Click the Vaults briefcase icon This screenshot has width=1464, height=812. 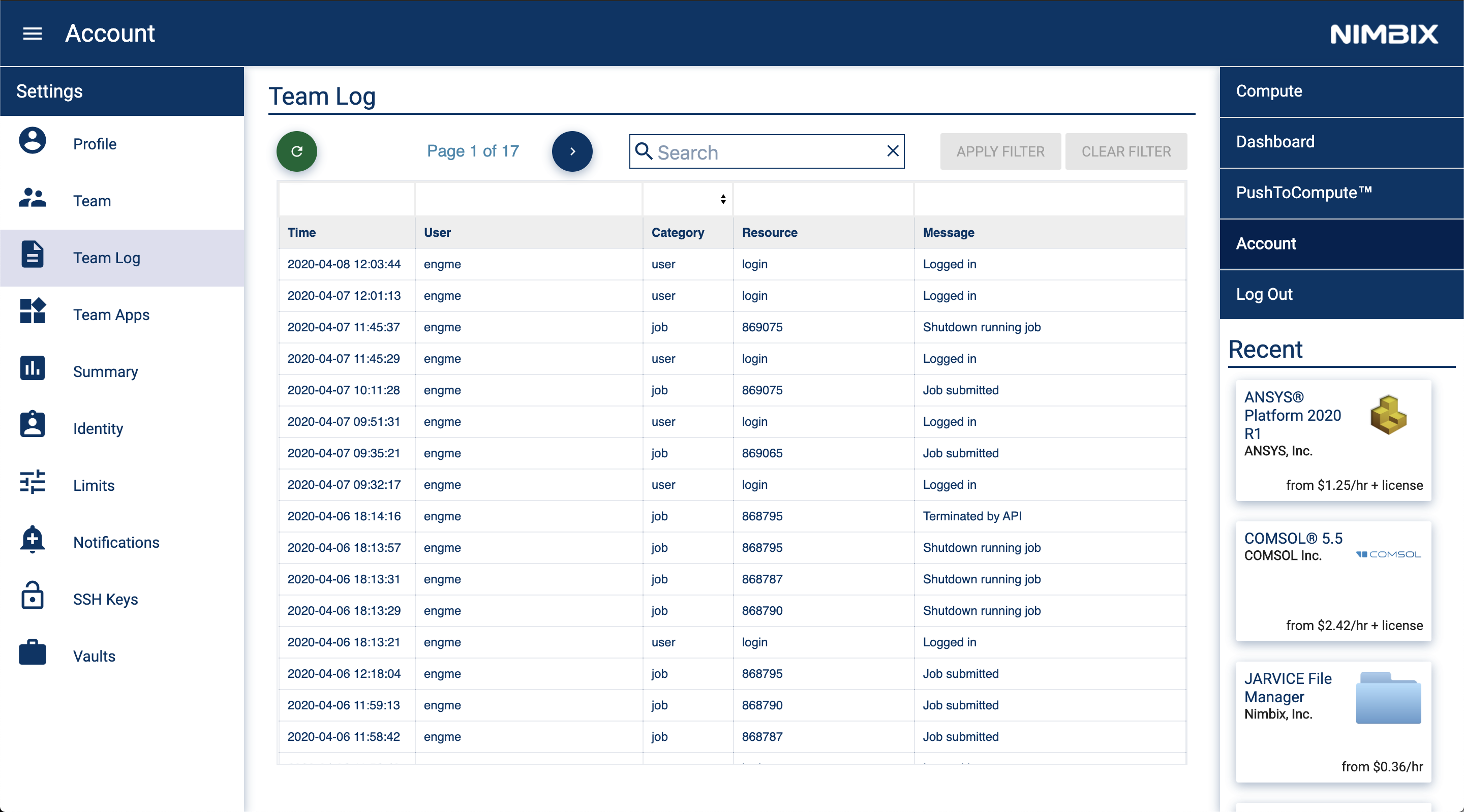click(x=31, y=654)
